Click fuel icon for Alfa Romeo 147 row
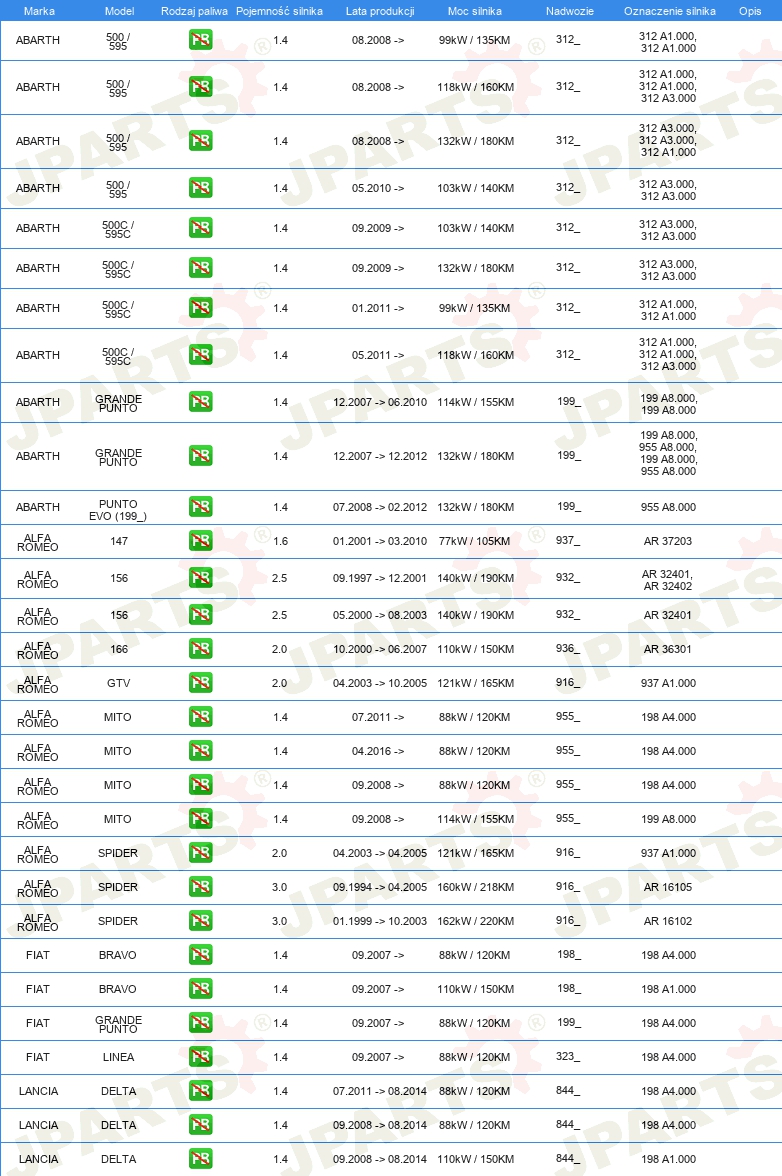782x1176 pixels. pos(200,541)
